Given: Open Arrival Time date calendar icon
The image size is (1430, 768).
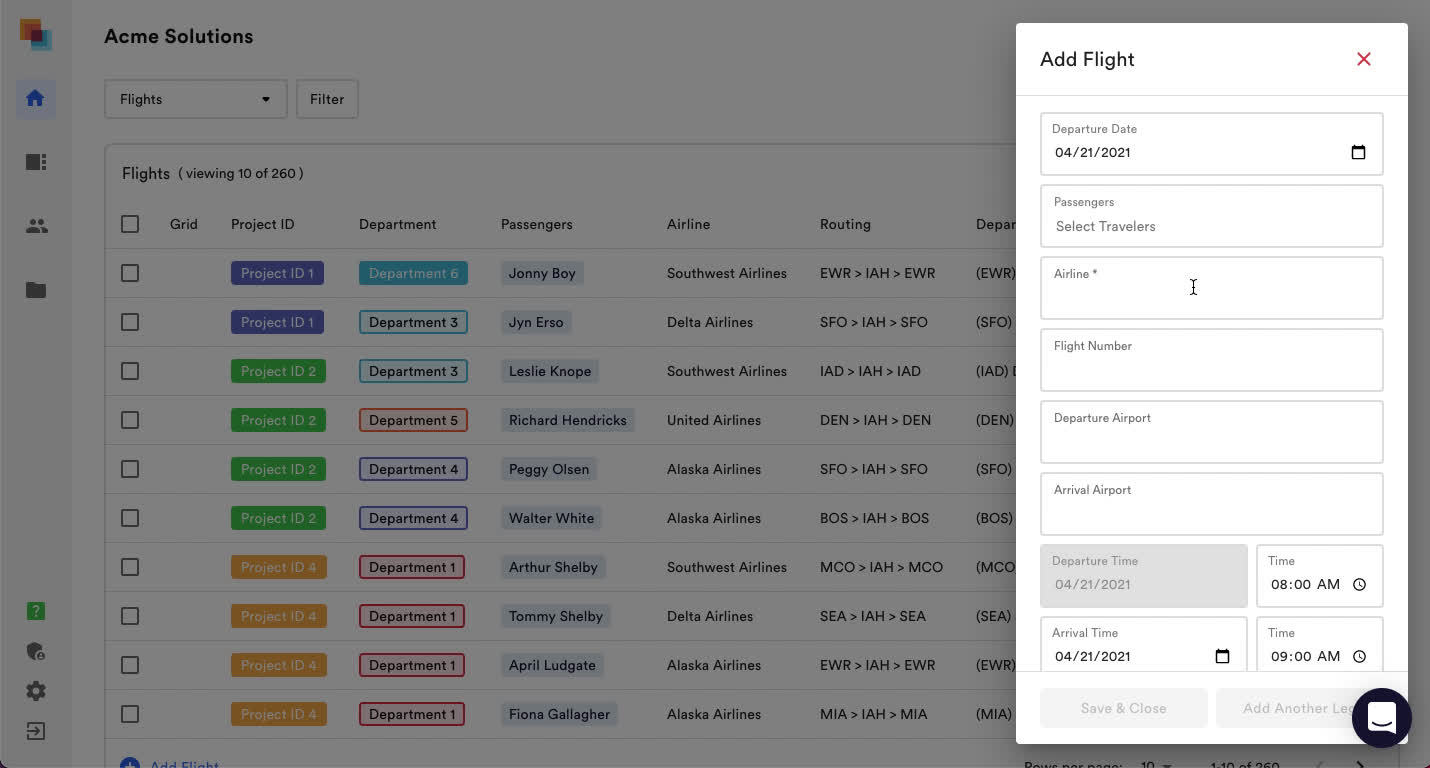Looking at the screenshot, I should (1222, 657).
